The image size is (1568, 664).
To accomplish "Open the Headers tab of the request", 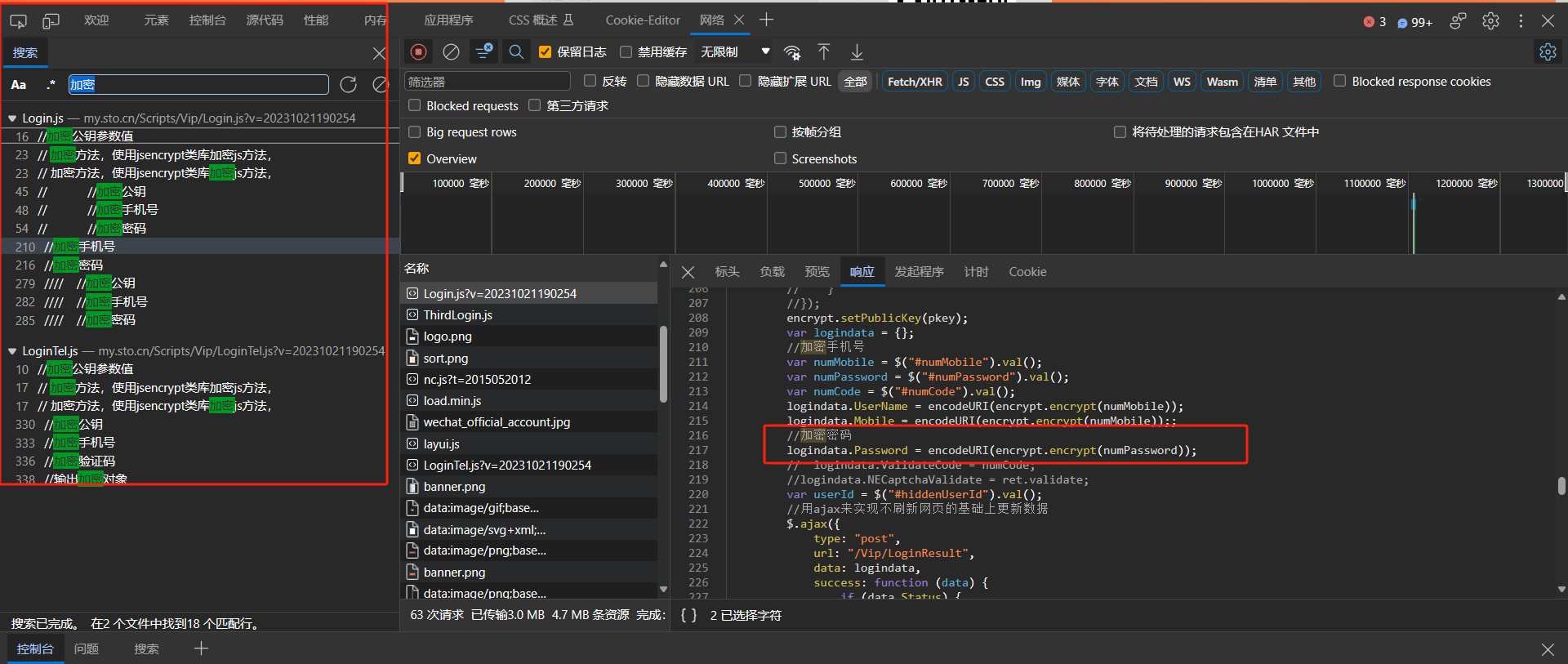I will coord(727,272).
